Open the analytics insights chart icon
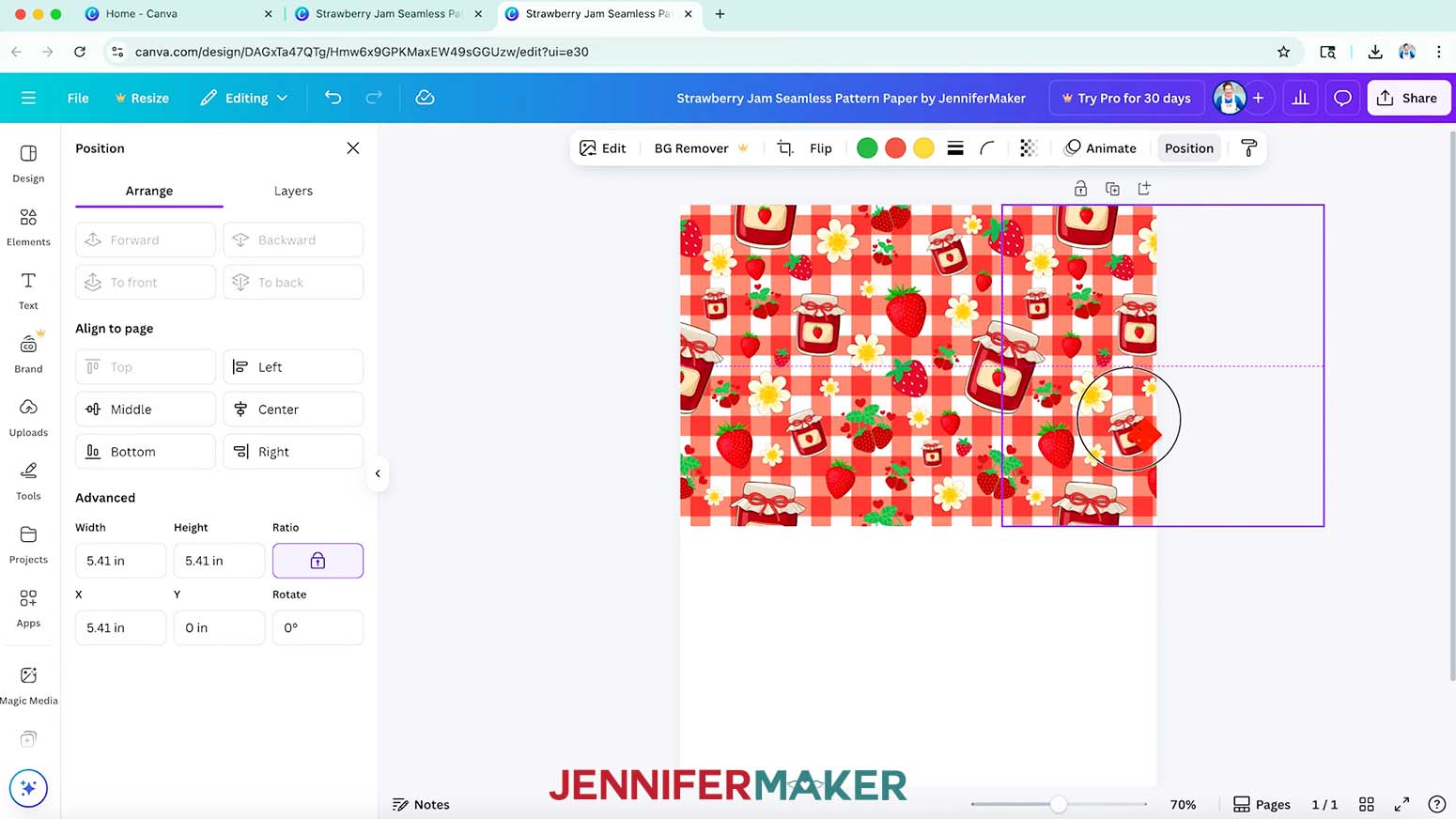This screenshot has height=819, width=1456. [x=1300, y=98]
